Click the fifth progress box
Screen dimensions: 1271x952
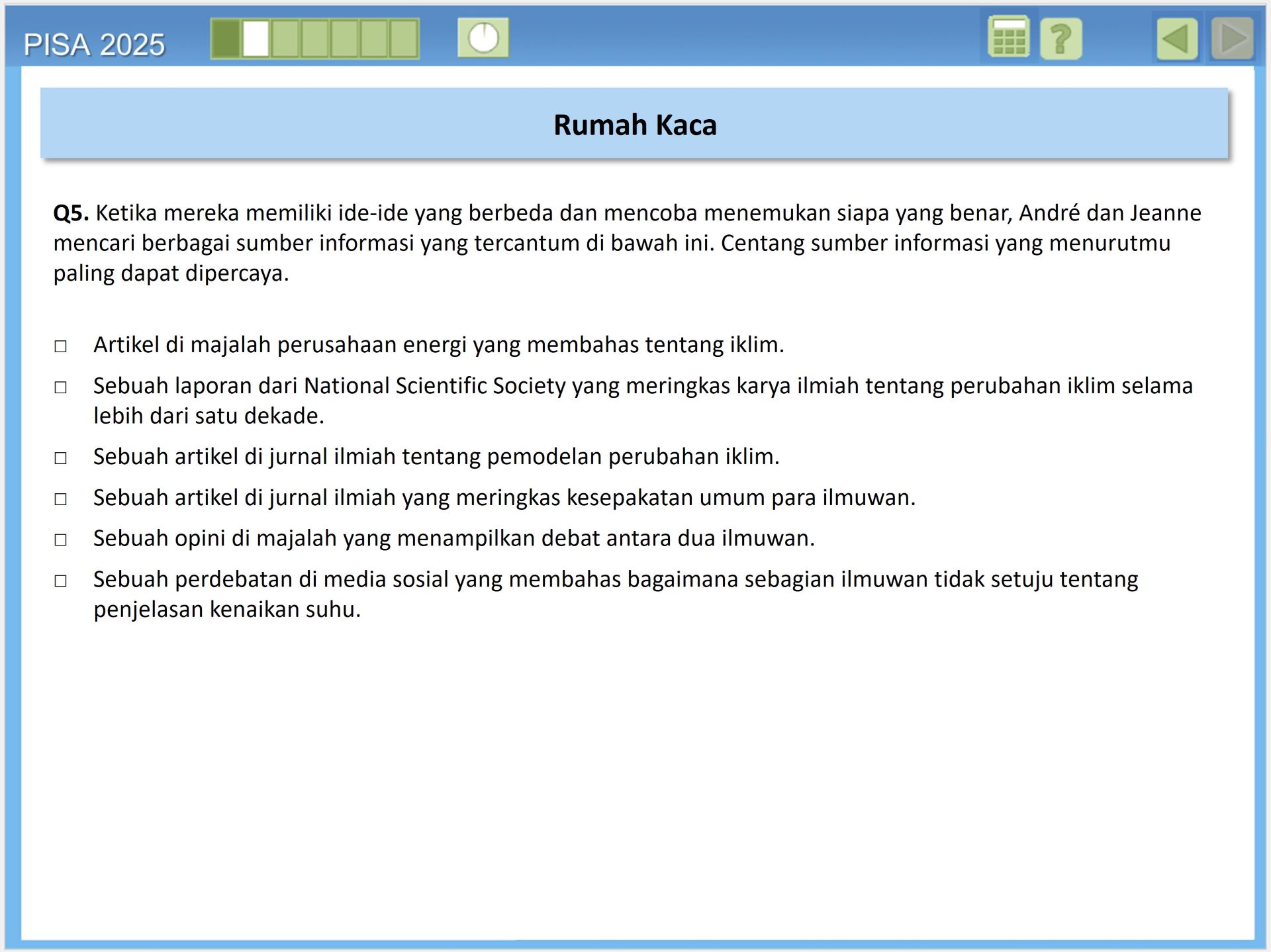[345, 39]
